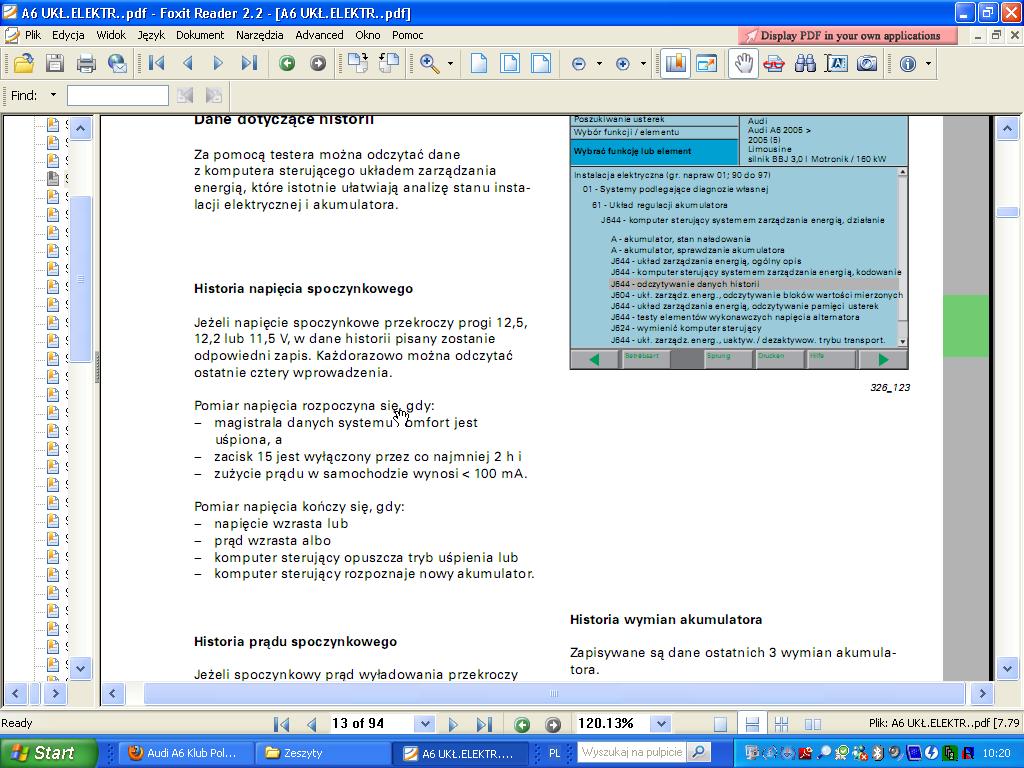Switch to Single Page layout
1024x768 pixels.
[x=720, y=724]
